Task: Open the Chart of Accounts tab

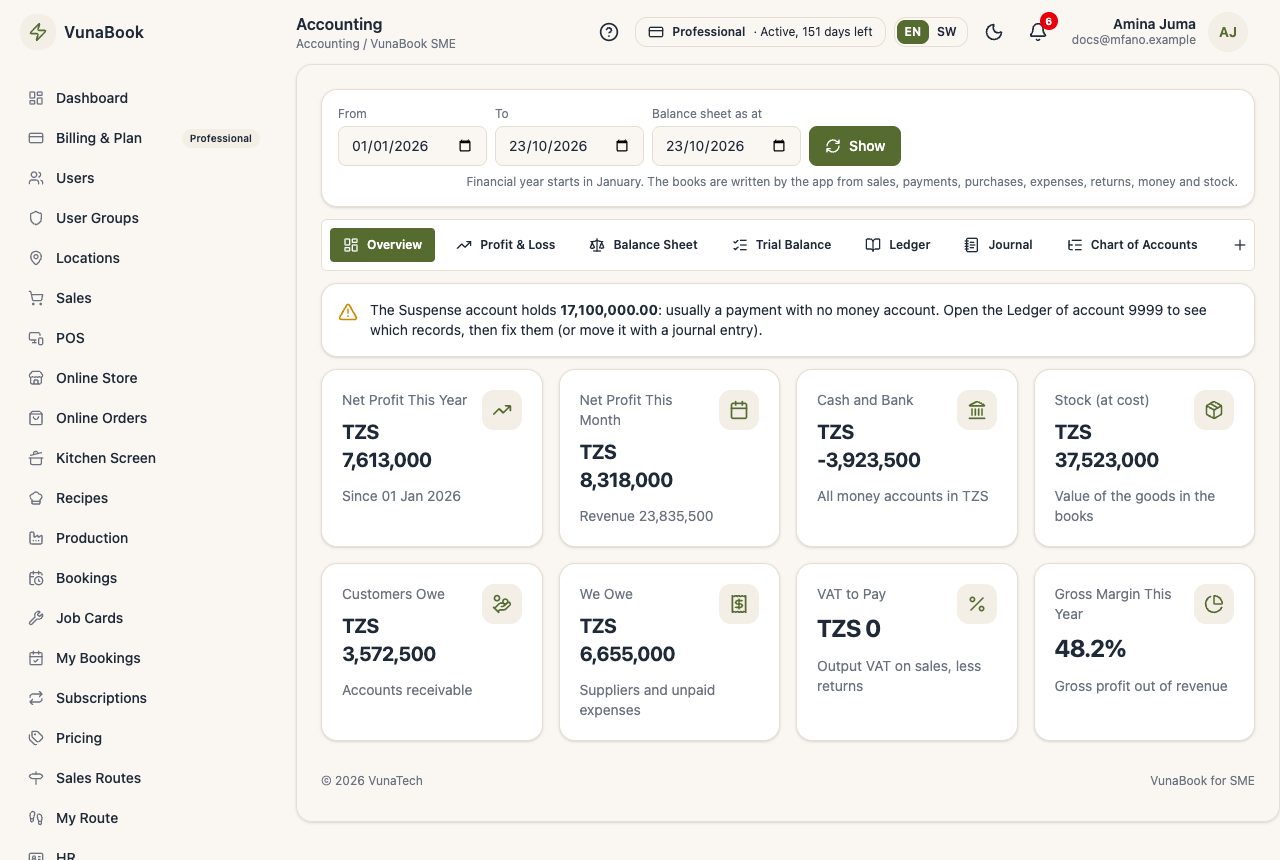Action: tap(1132, 245)
